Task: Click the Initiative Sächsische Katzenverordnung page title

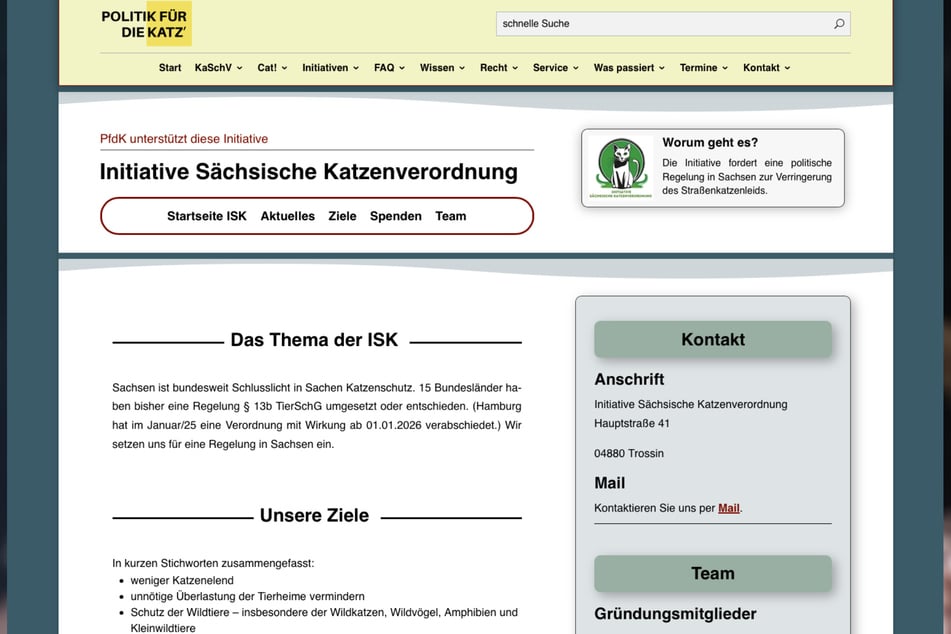Action: [309, 172]
